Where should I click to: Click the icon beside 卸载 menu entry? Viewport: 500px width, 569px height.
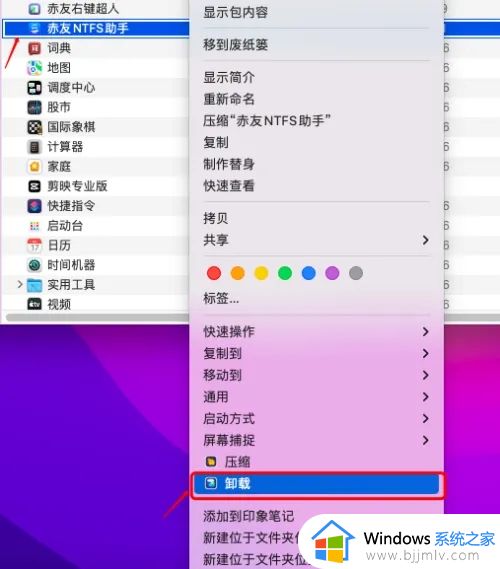(x=211, y=483)
